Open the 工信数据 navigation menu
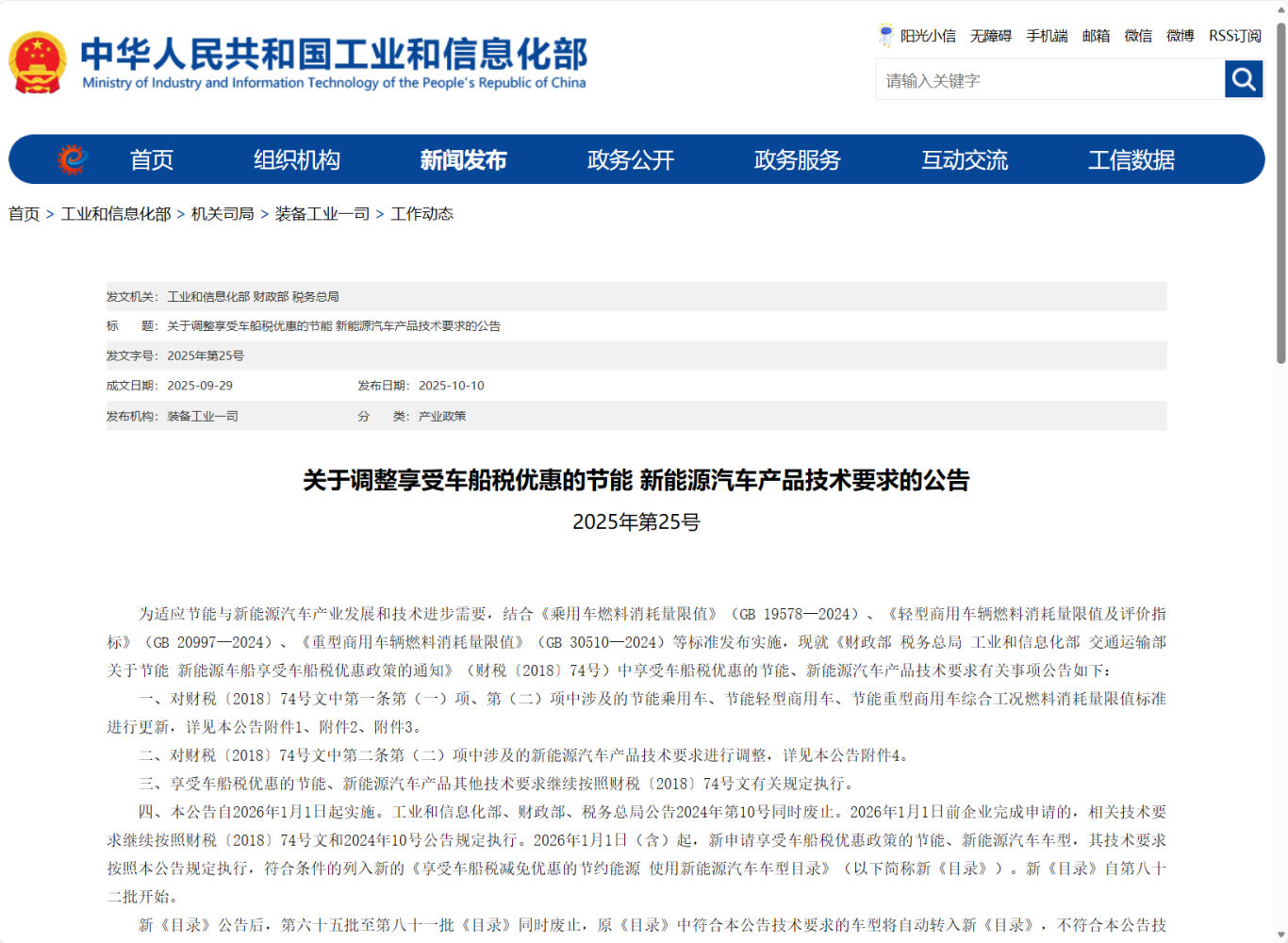 pos(1132,159)
